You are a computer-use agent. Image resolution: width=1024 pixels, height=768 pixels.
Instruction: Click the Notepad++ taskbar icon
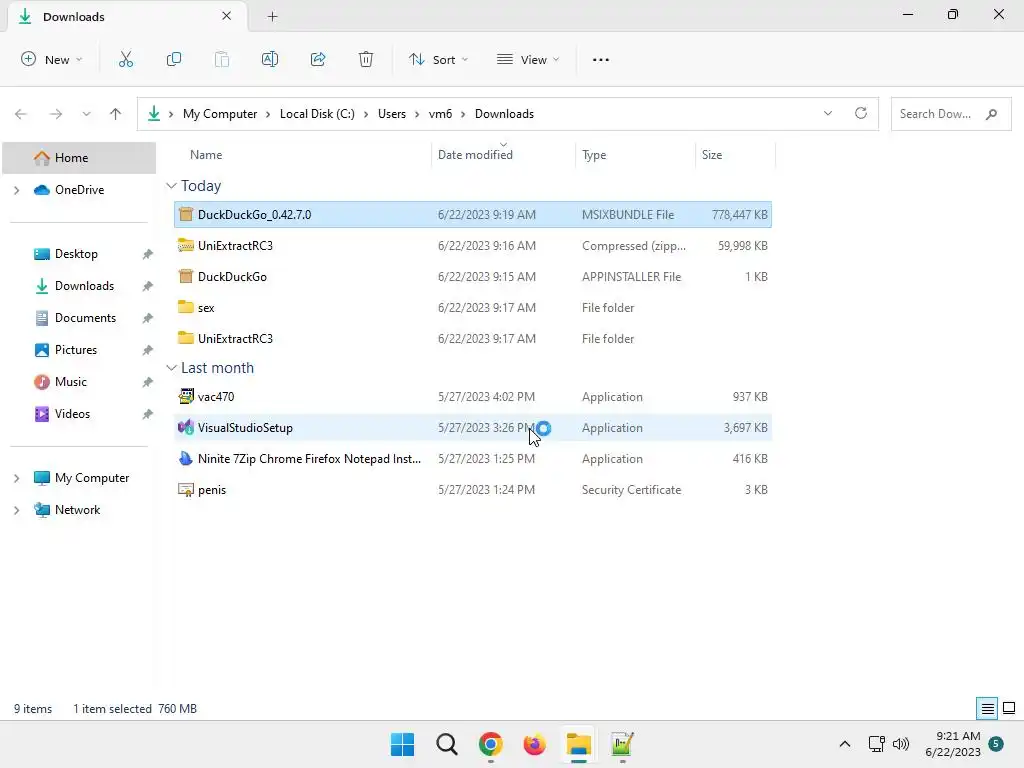[622, 744]
